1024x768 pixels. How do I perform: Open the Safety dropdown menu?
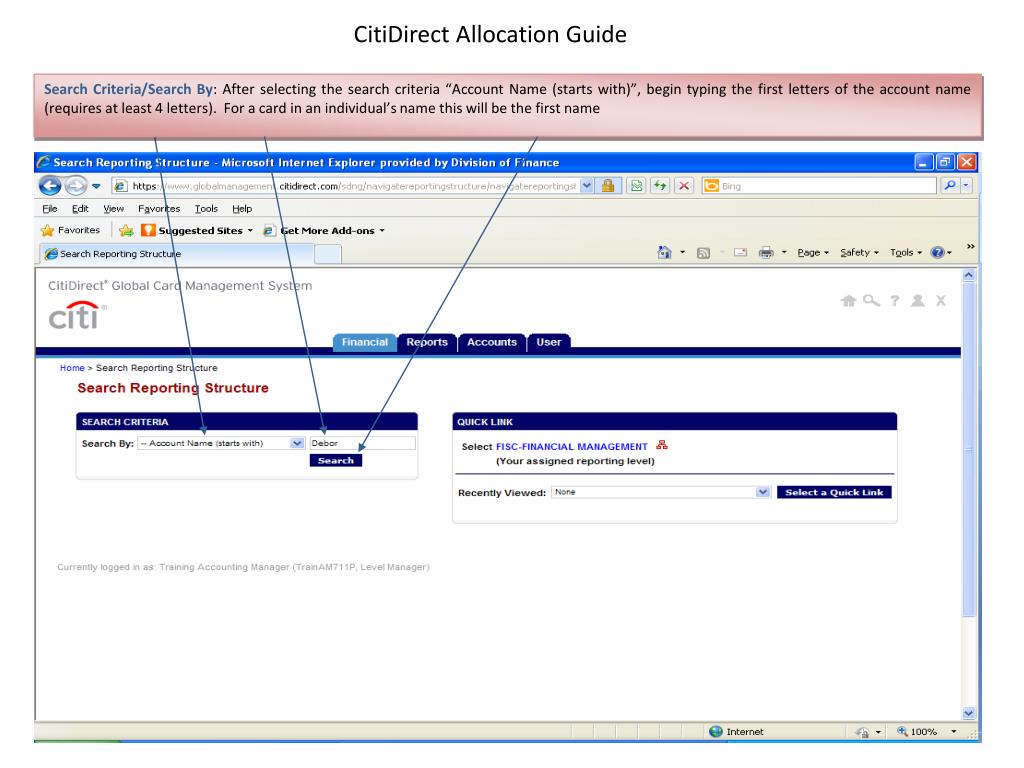tap(859, 253)
